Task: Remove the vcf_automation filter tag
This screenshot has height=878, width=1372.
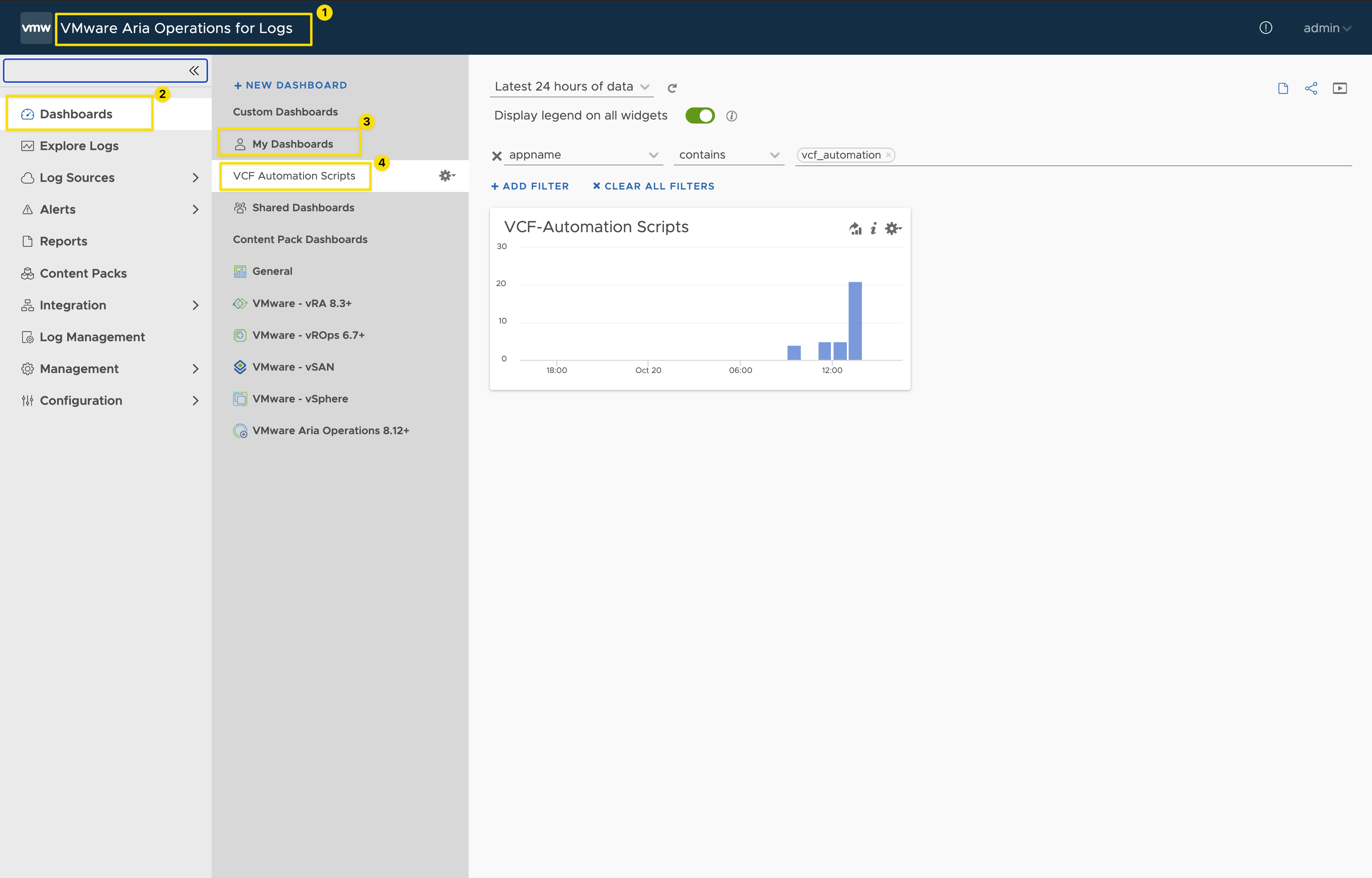Action: (888, 155)
